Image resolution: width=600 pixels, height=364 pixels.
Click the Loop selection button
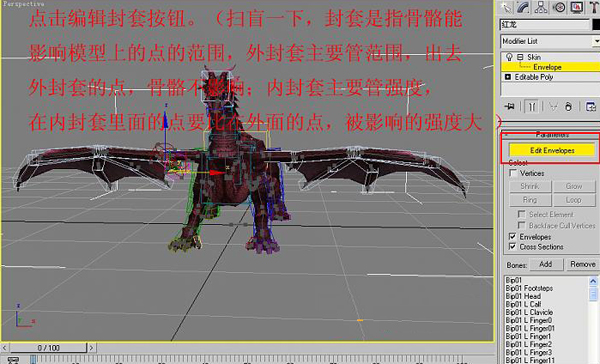click(x=574, y=200)
